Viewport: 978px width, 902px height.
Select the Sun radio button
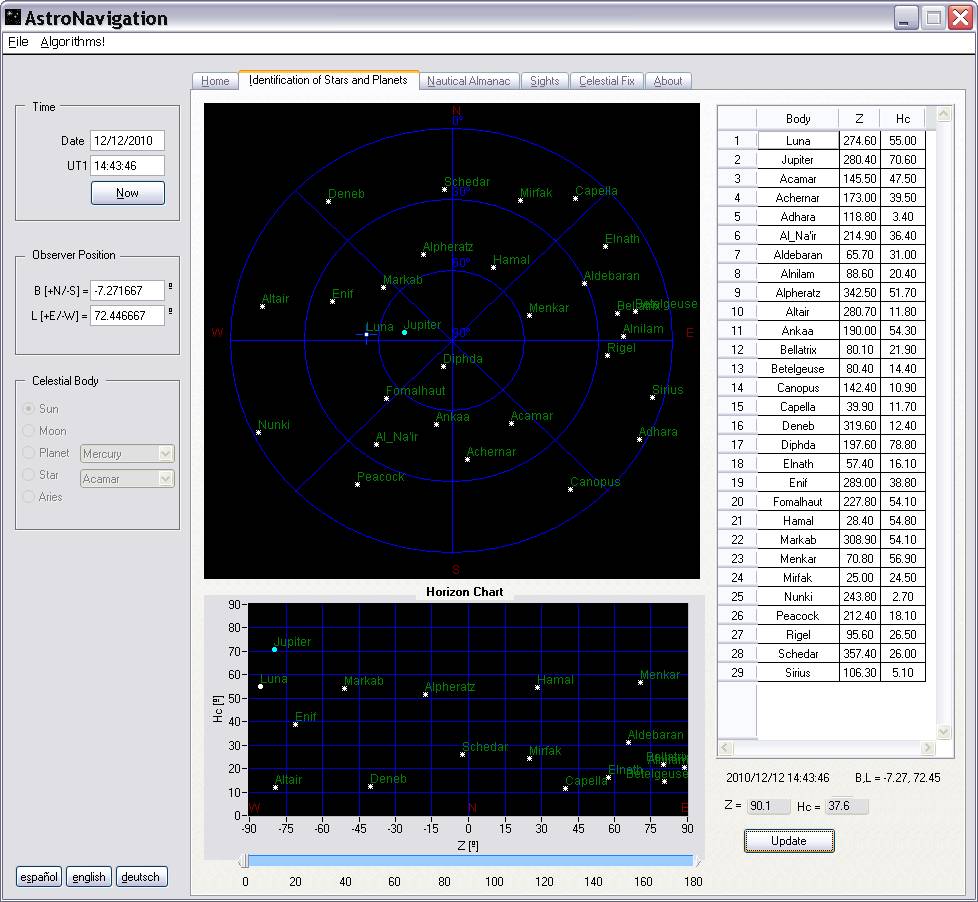tap(28, 409)
